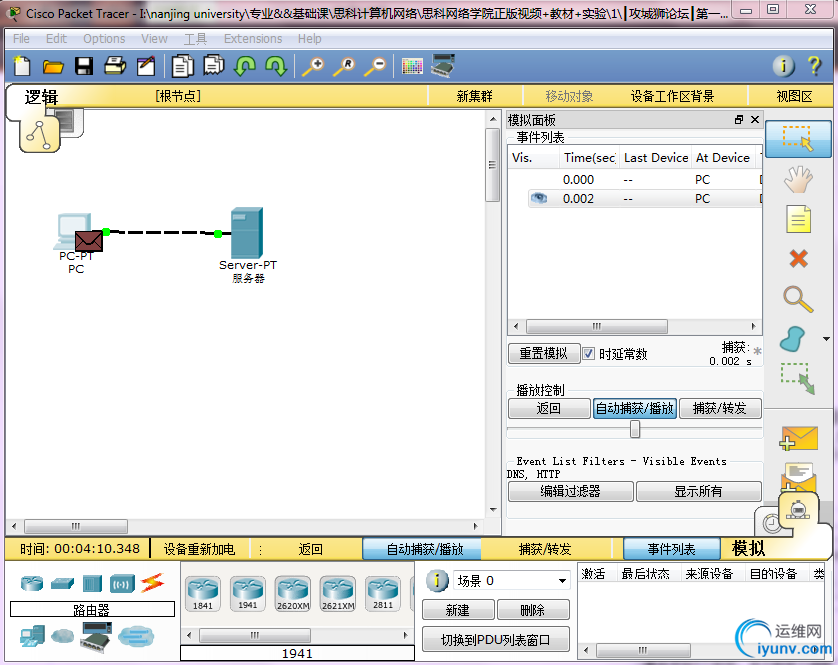This screenshot has width=838, height=665.
Task: Click 返回 in playback controls panel
Action: pyautogui.click(x=549, y=408)
